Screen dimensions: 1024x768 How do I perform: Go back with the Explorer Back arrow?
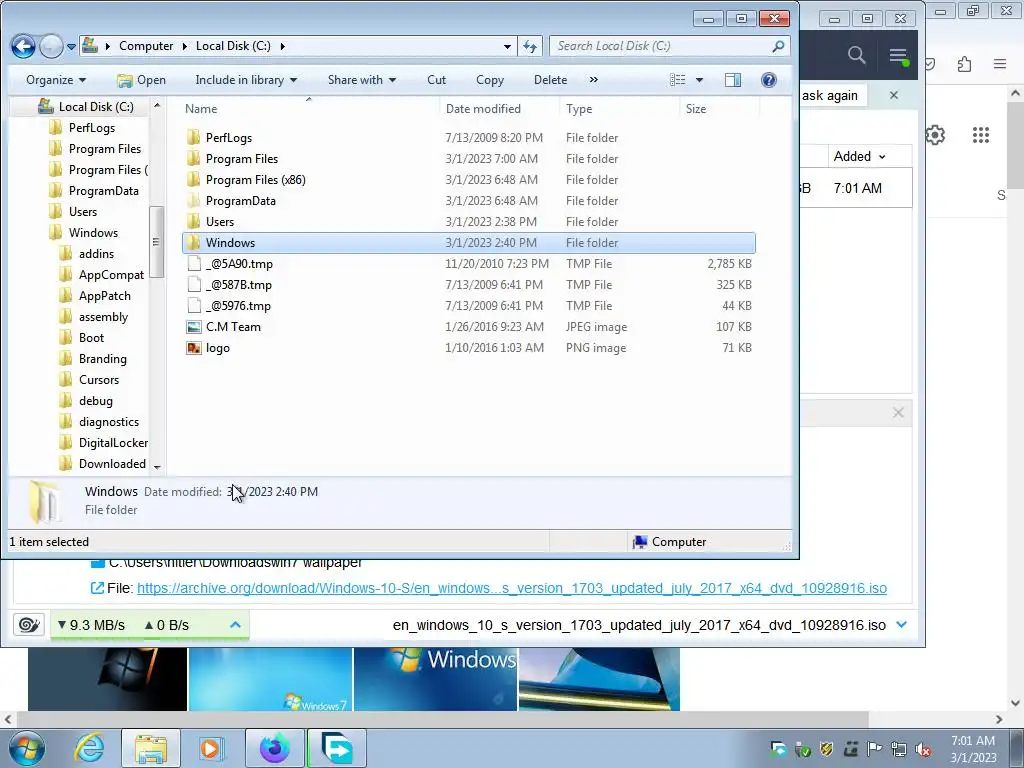23,46
